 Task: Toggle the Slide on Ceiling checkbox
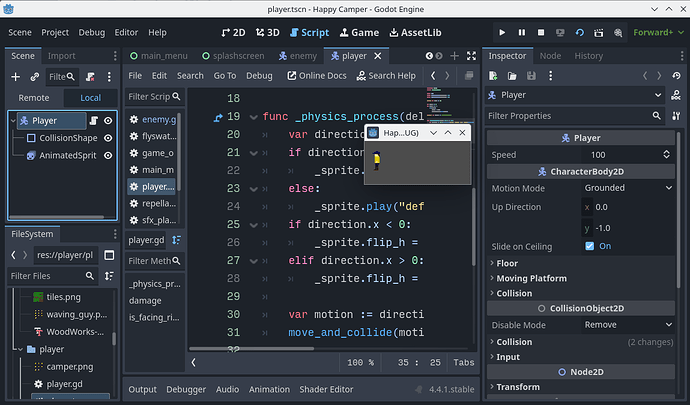click(590, 246)
